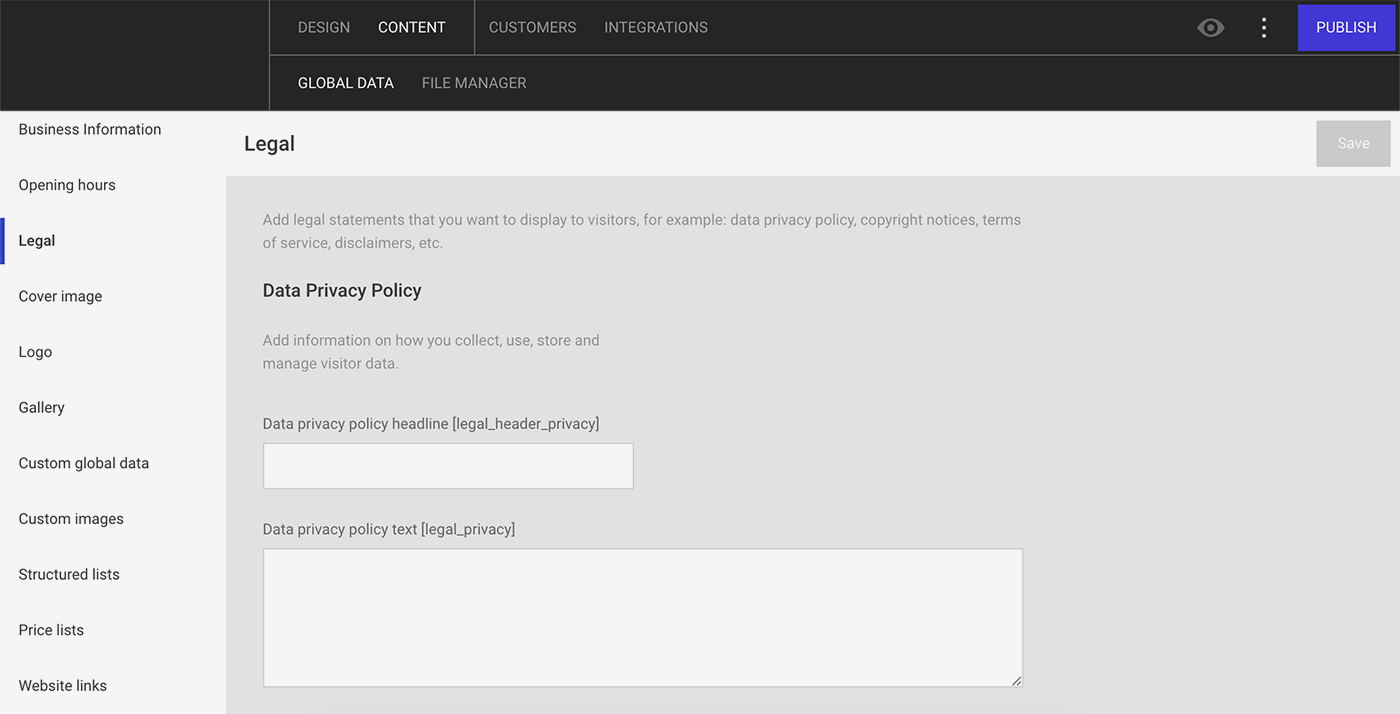Click the Publish button
The width and height of the screenshot is (1400, 714).
1346,28
